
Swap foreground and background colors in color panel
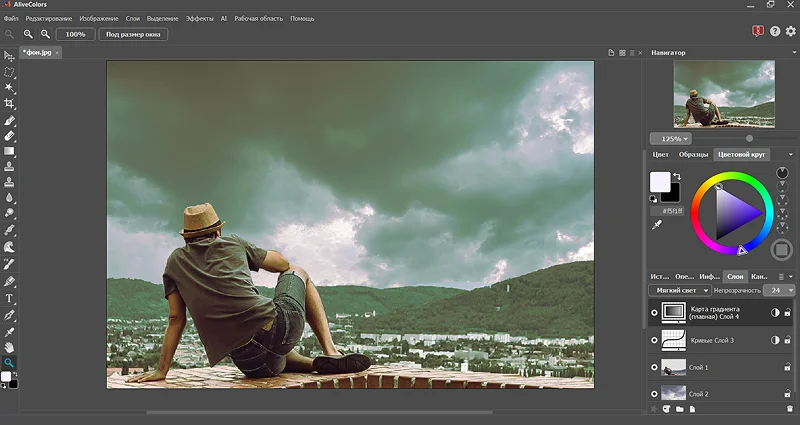pos(677,177)
